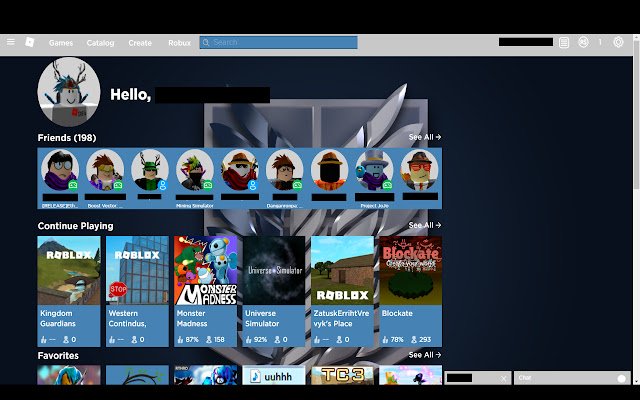Viewport: 640px width, 400px height.
Task: Open the Chat bar
Action: tap(573, 378)
